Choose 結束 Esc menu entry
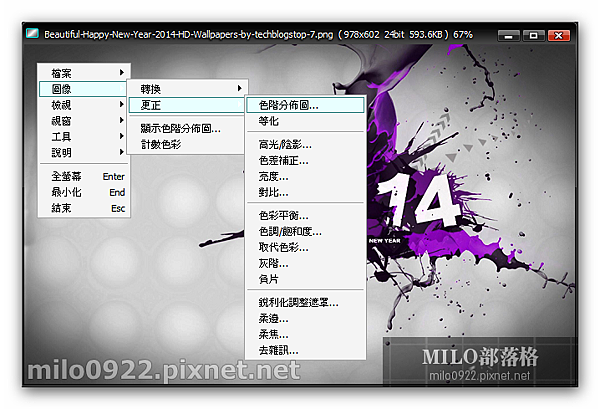Image resolution: width=600 pixels, height=409 pixels. coord(84,208)
